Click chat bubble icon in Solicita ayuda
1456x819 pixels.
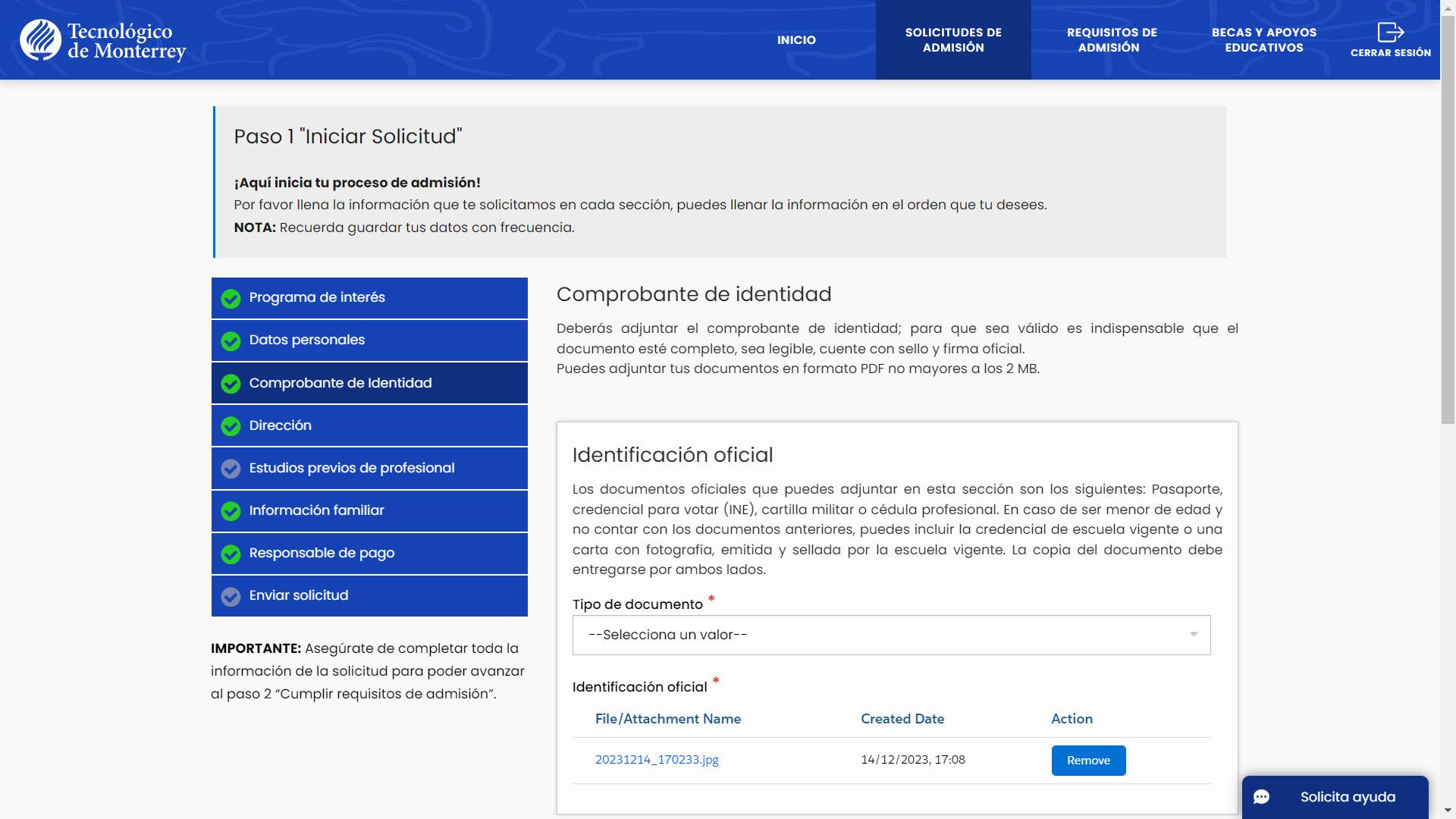click(1261, 797)
